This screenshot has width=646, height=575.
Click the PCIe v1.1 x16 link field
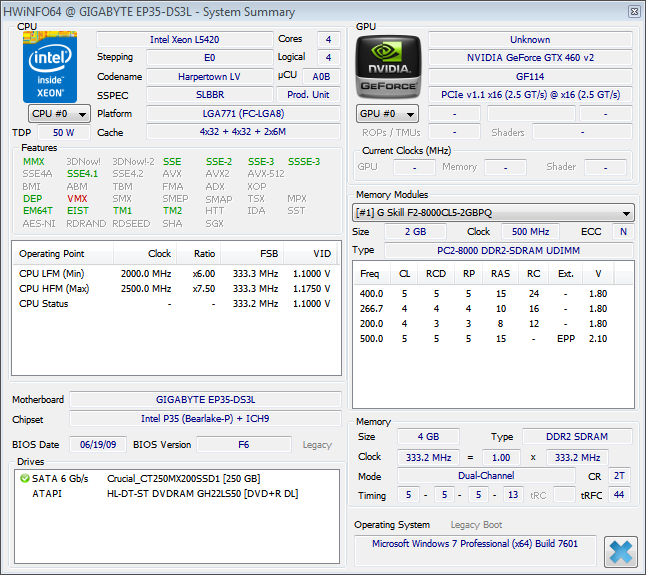[x=530, y=95]
